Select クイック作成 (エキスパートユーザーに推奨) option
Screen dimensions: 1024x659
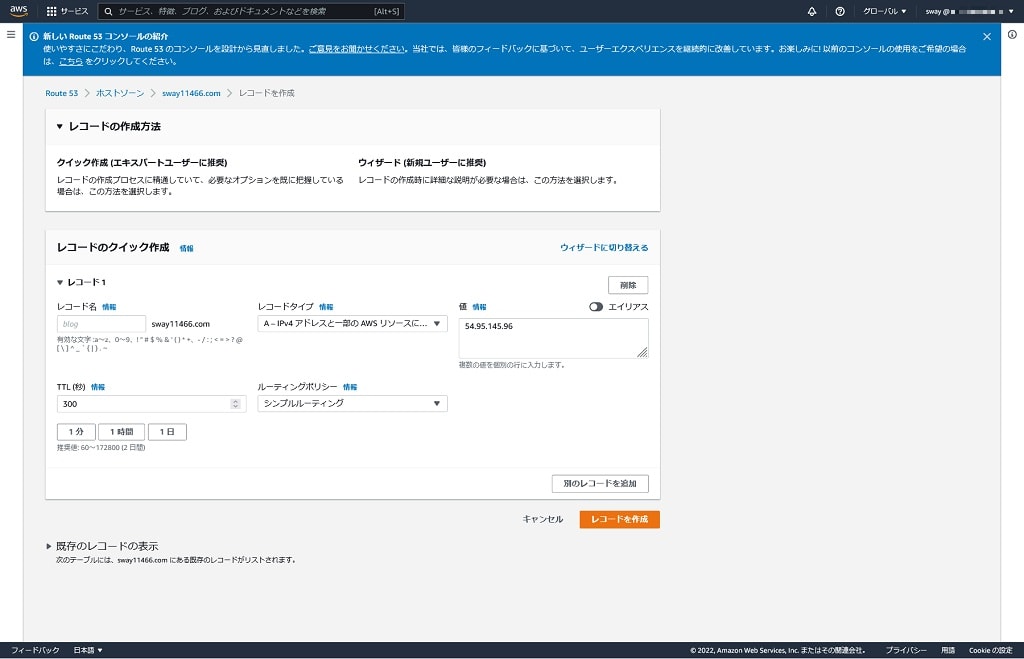142,163
